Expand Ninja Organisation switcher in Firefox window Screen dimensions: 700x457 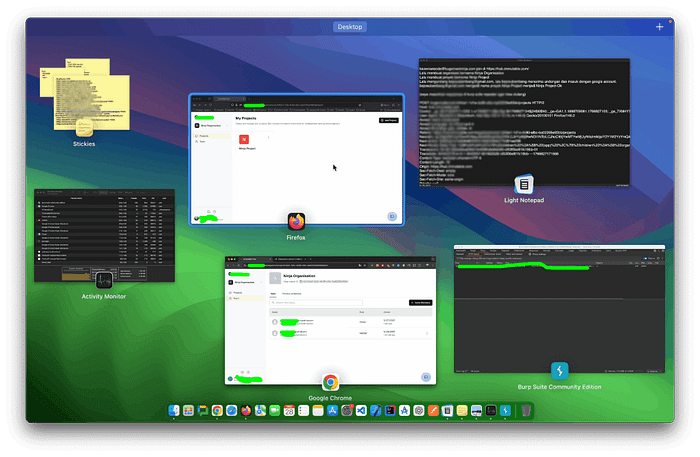[x=211, y=126]
